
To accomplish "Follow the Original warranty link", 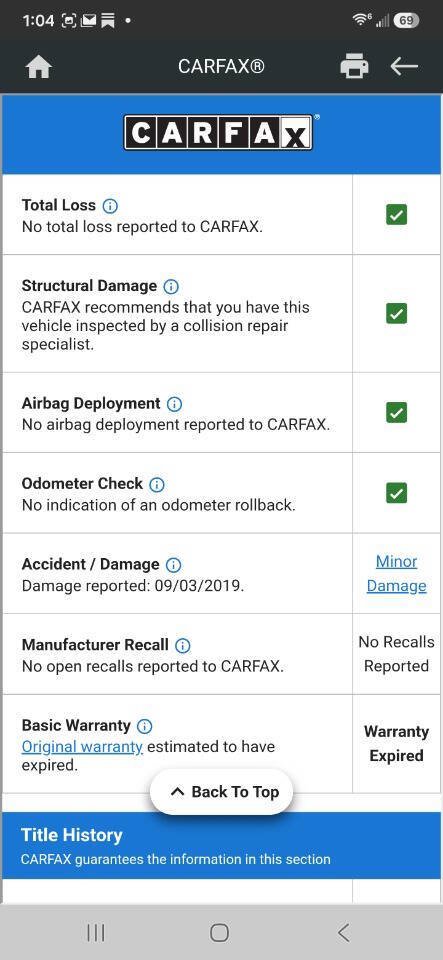I will pyautogui.click(x=82, y=747).
